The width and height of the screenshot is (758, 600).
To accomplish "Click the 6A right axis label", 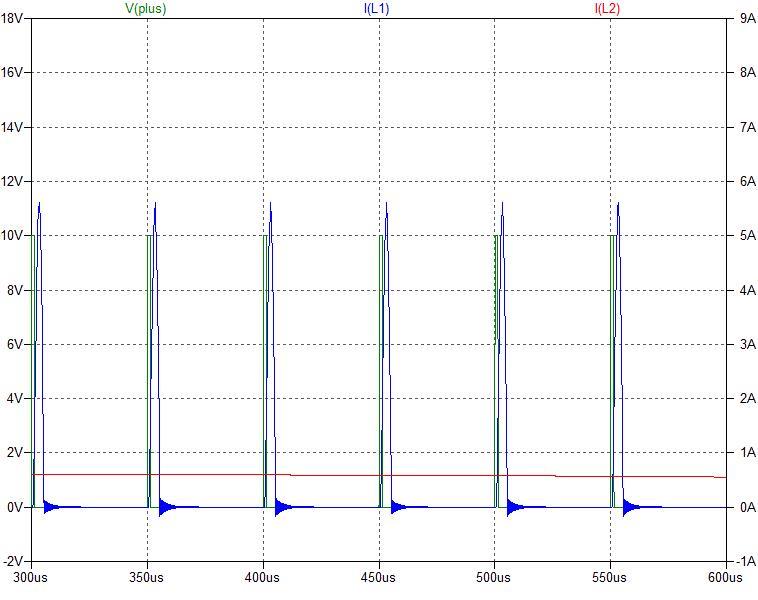I will [x=747, y=181].
